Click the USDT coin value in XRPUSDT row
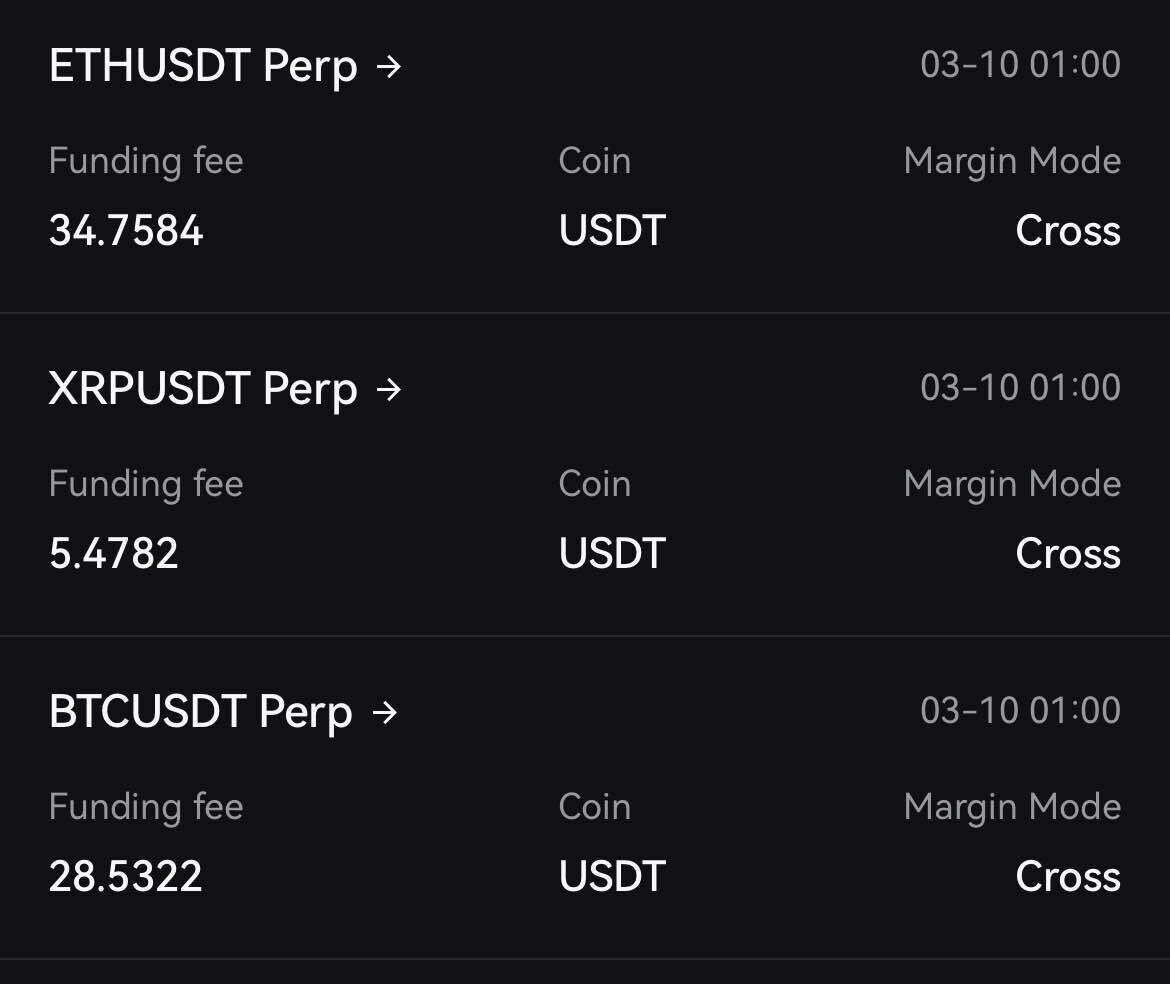The height and width of the screenshot is (984, 1170). 612,554
